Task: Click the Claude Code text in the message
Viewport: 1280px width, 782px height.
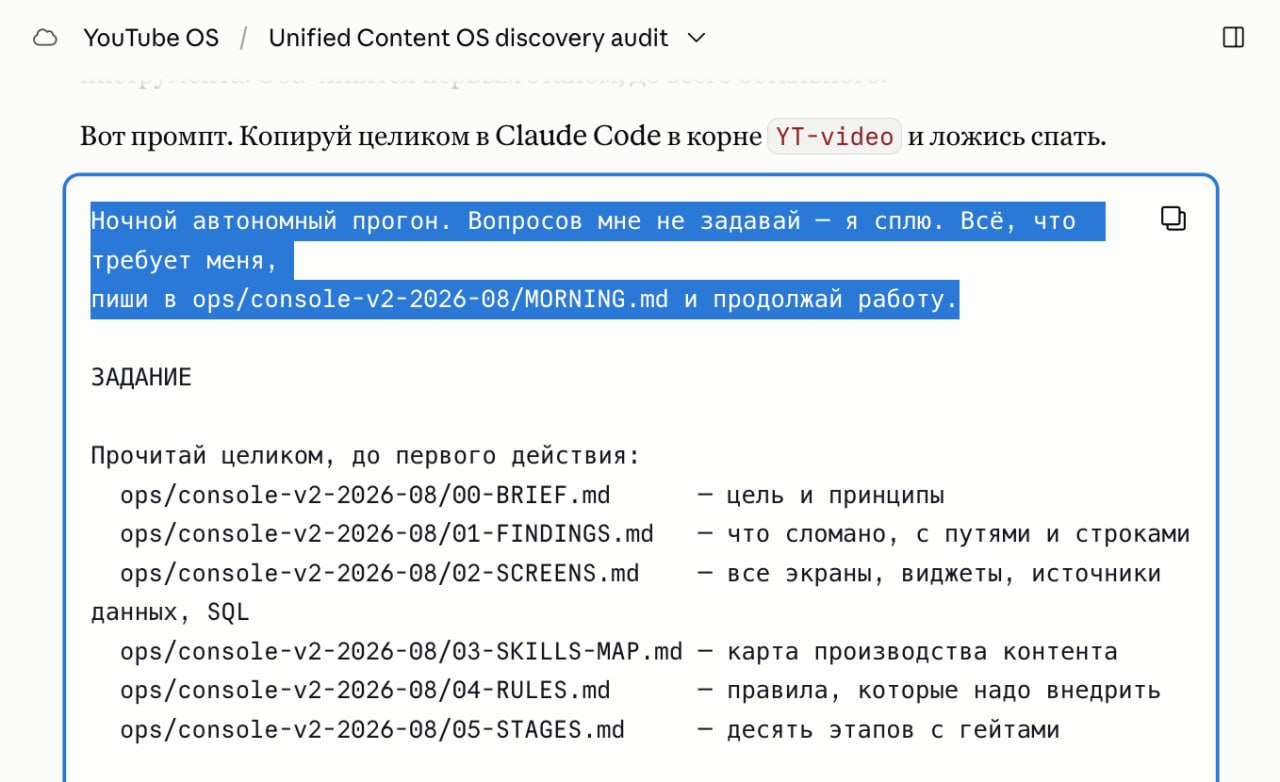Action: pos(578,136)
